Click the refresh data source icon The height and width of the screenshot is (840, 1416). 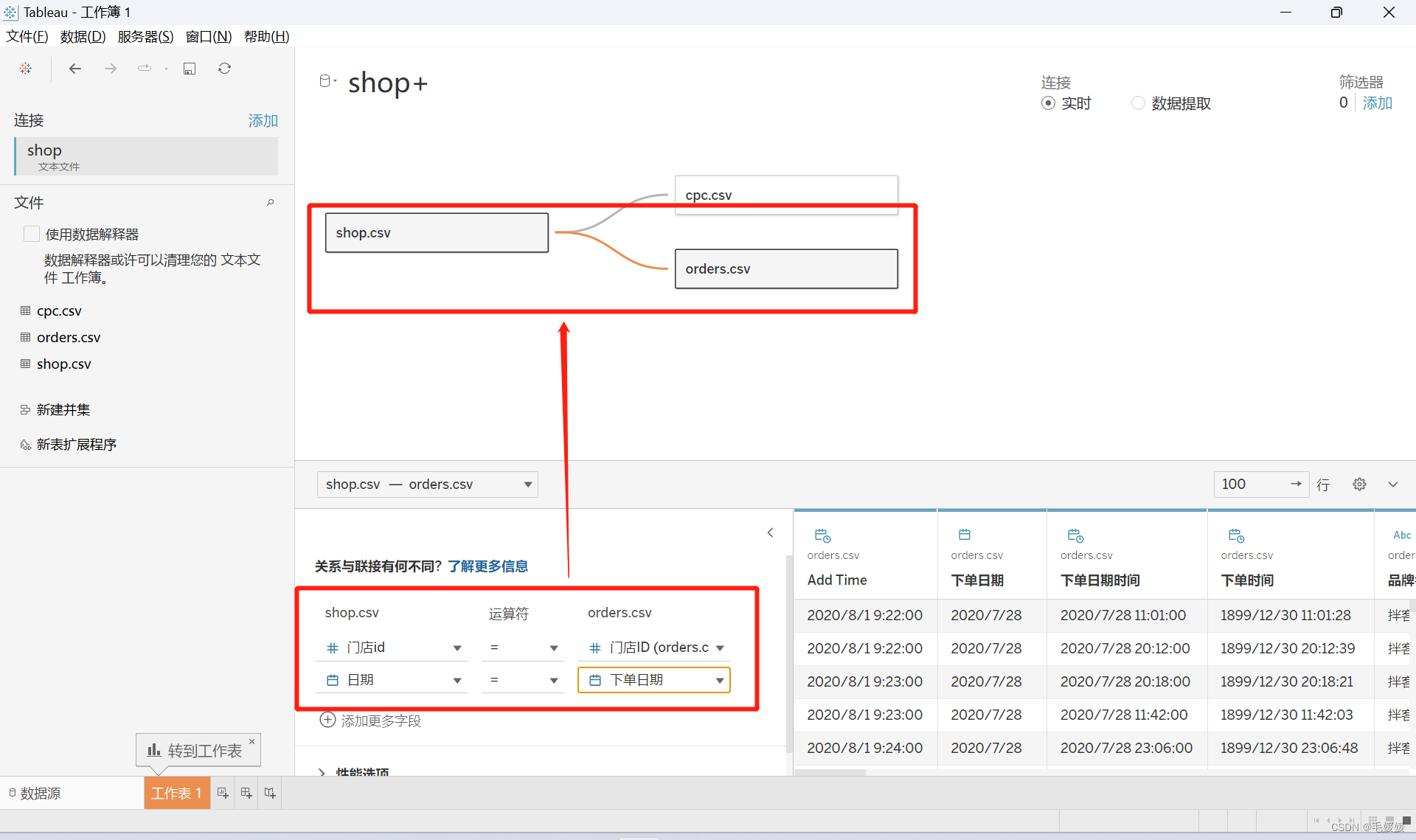[225, 69]
